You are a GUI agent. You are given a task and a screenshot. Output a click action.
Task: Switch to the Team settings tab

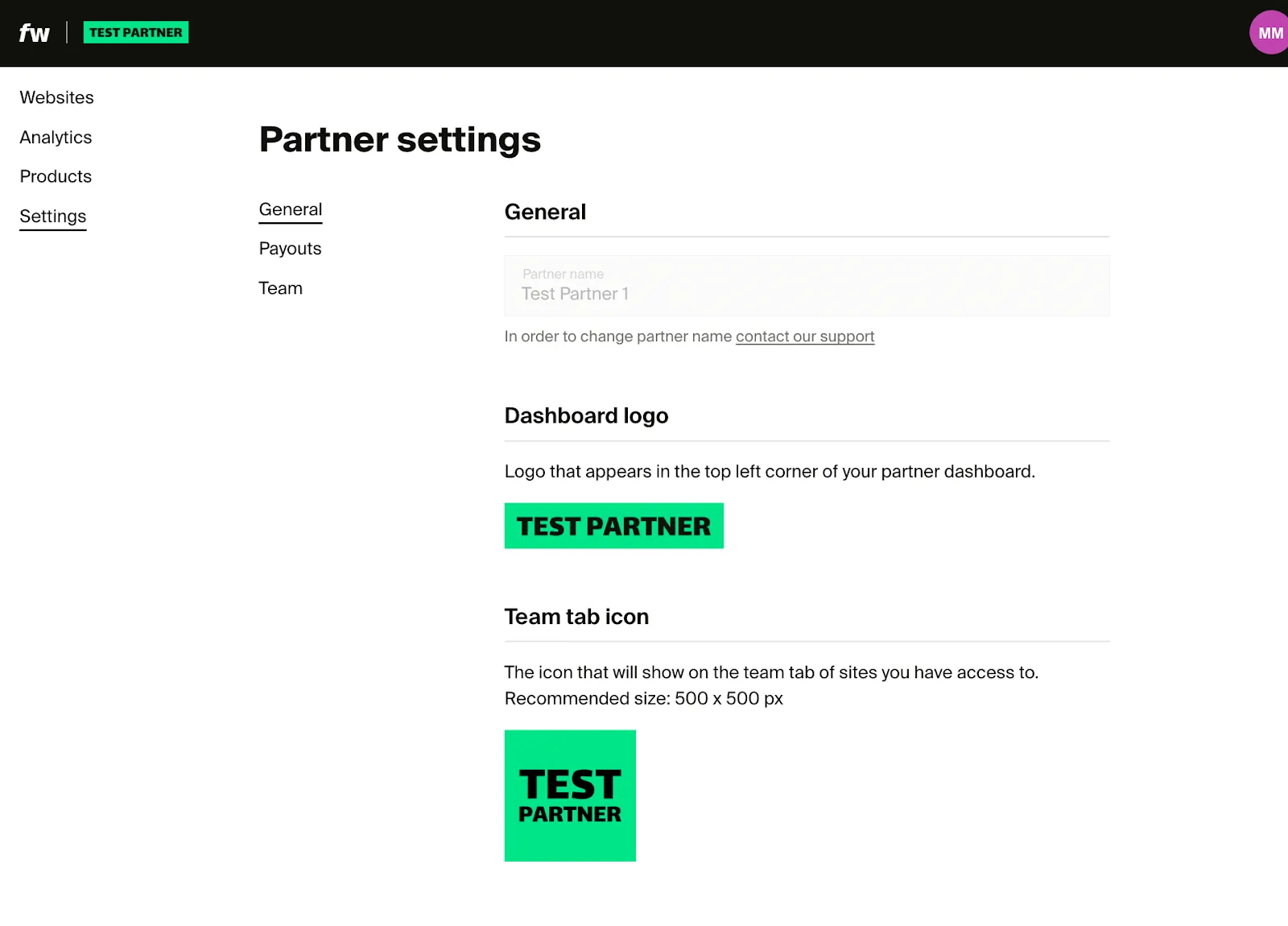pos(280,288)
